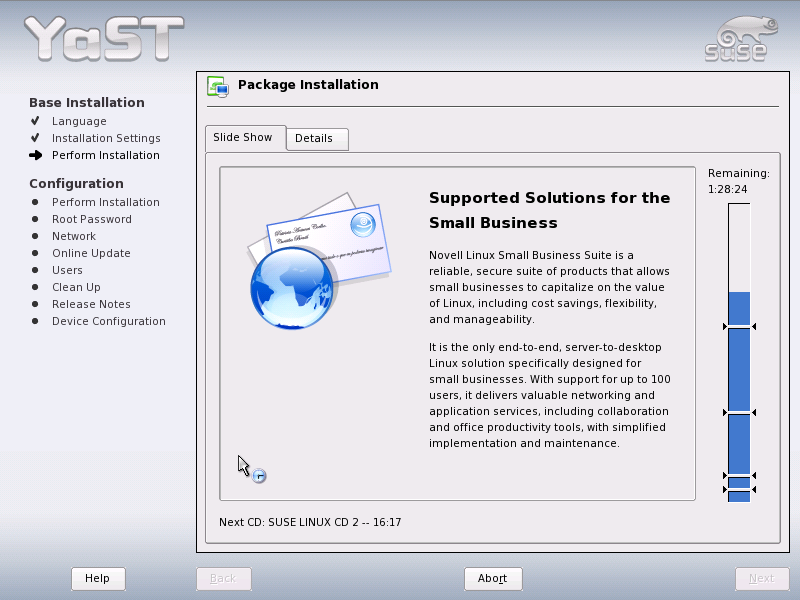The image size is (800, 600).
Task: Click the Next CD: SUSE LINUX CD 2 status
Action: 310,522
